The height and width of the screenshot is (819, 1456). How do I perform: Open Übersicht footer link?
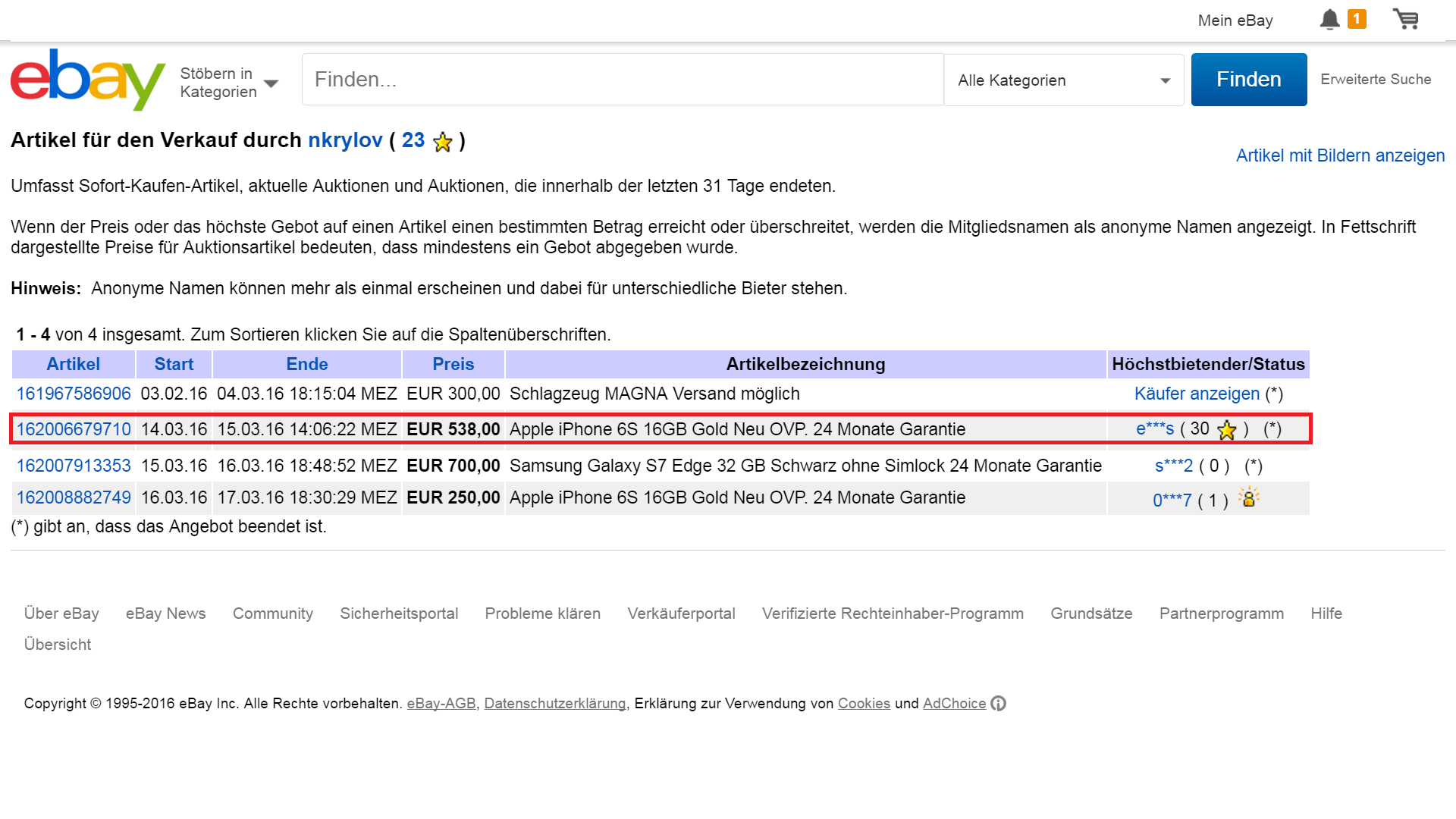pos(58,645)
